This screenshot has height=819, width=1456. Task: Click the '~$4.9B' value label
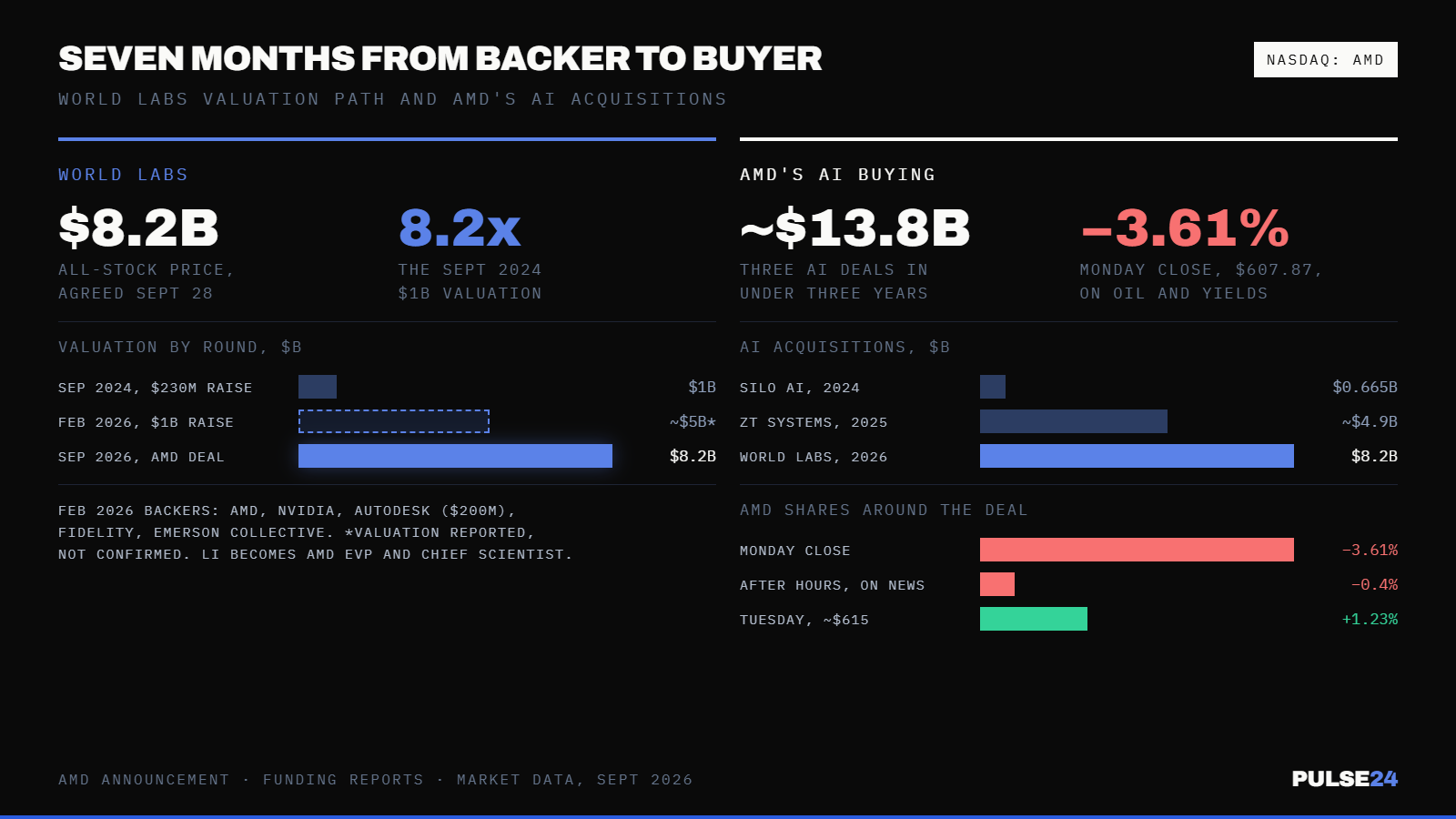(1370, 422)
